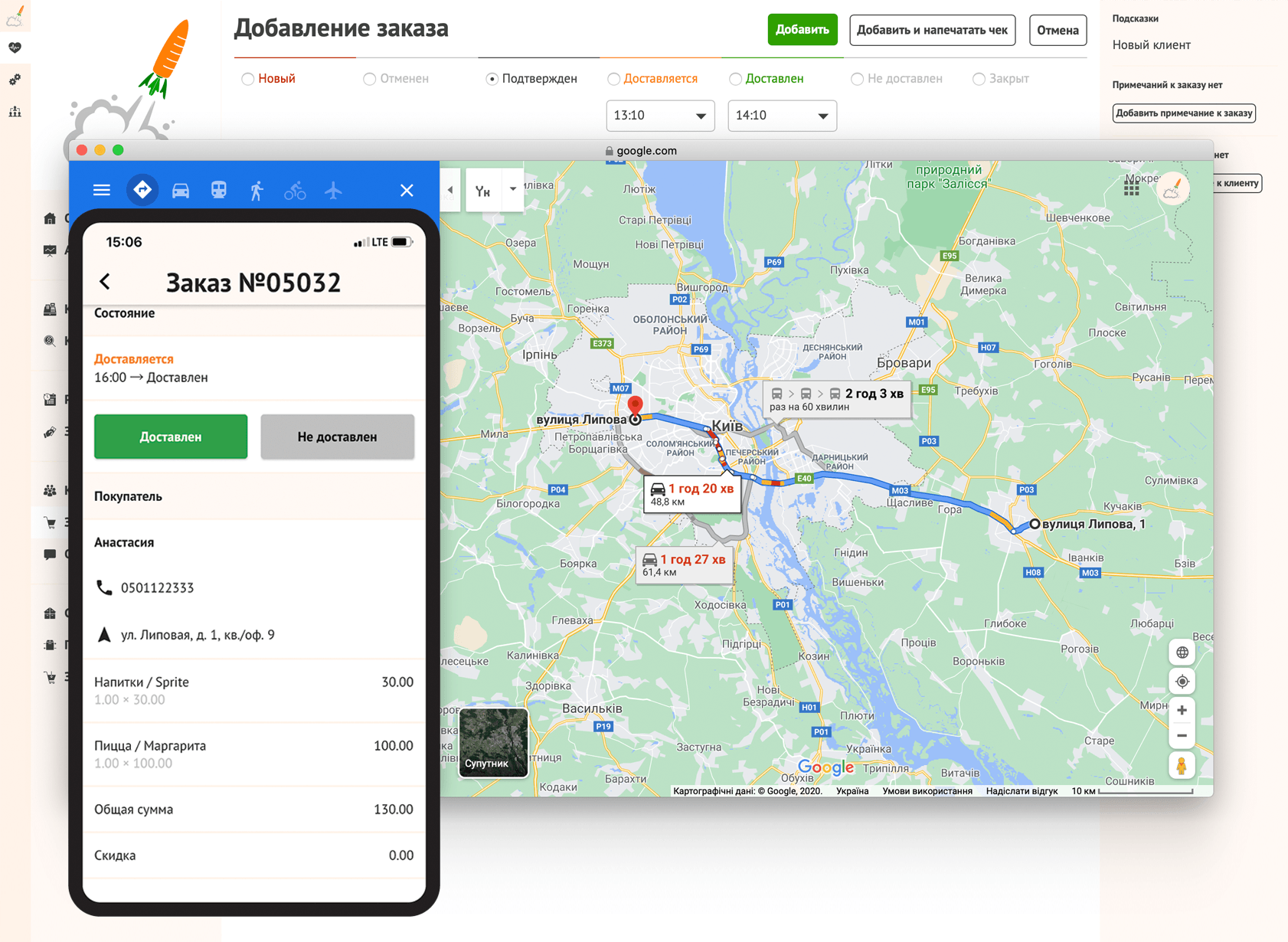Viewport: 1288px width, 942px height.
Task: Click Добавить и напечатать чек
Action: point(932,30)
